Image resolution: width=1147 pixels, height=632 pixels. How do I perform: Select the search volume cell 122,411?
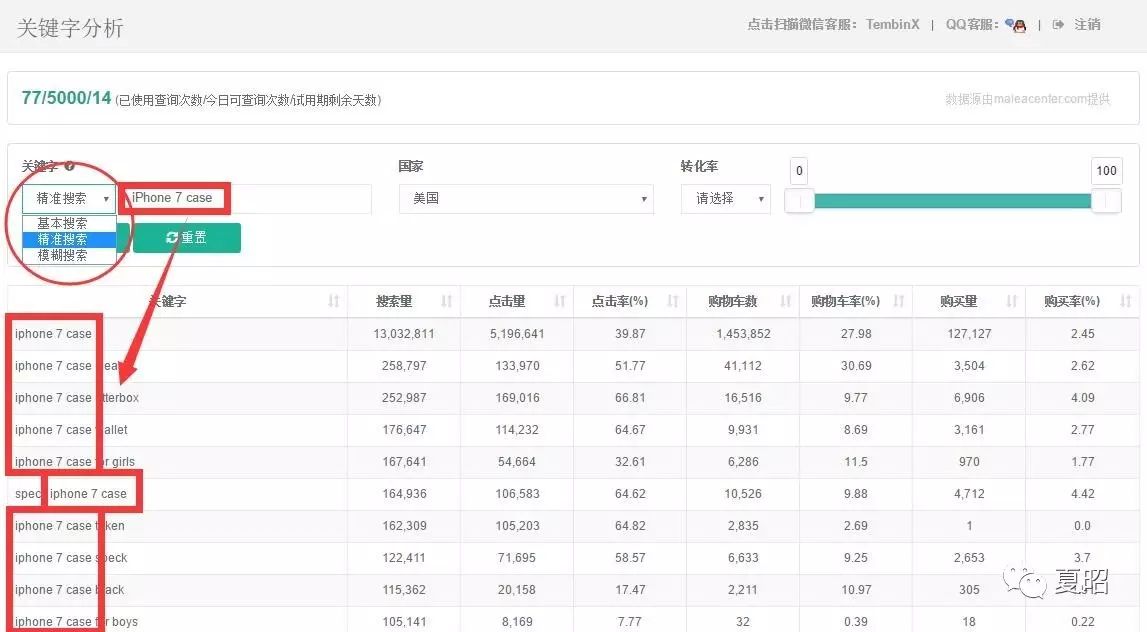pos(404,558)
